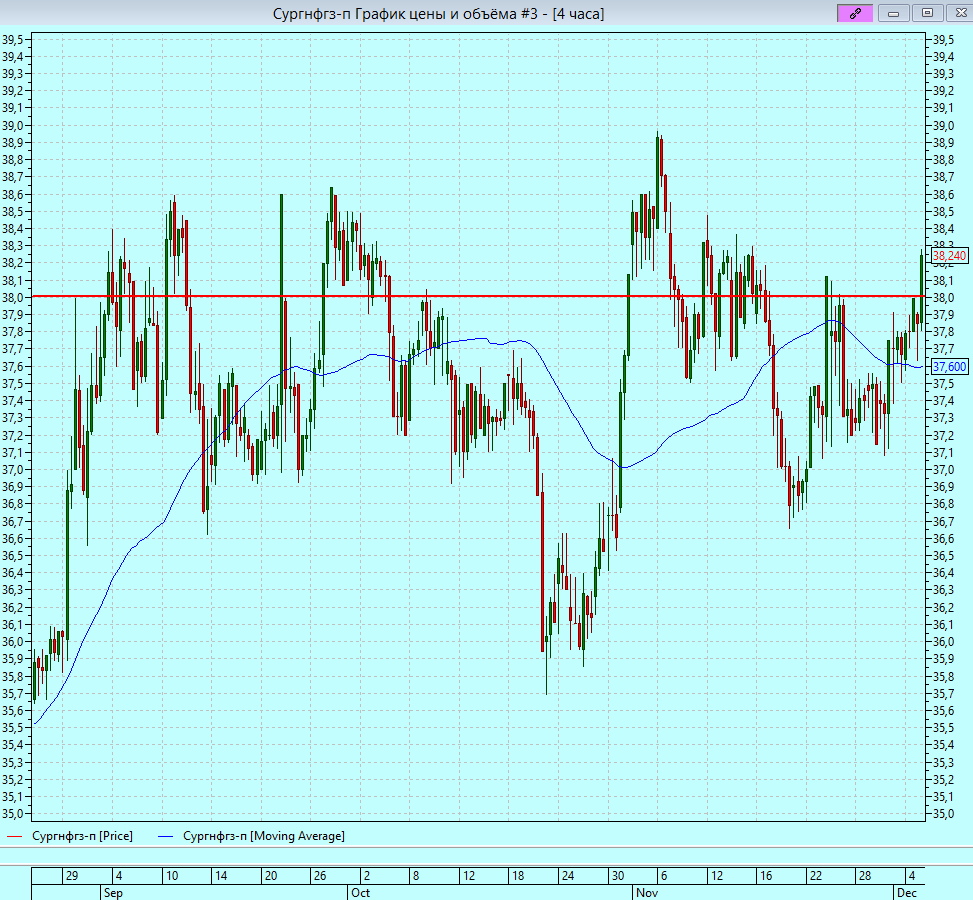The width and height of the screenshot is (973, 900).
Task: Click the red last price label 38,240
Action: [949, 256]
